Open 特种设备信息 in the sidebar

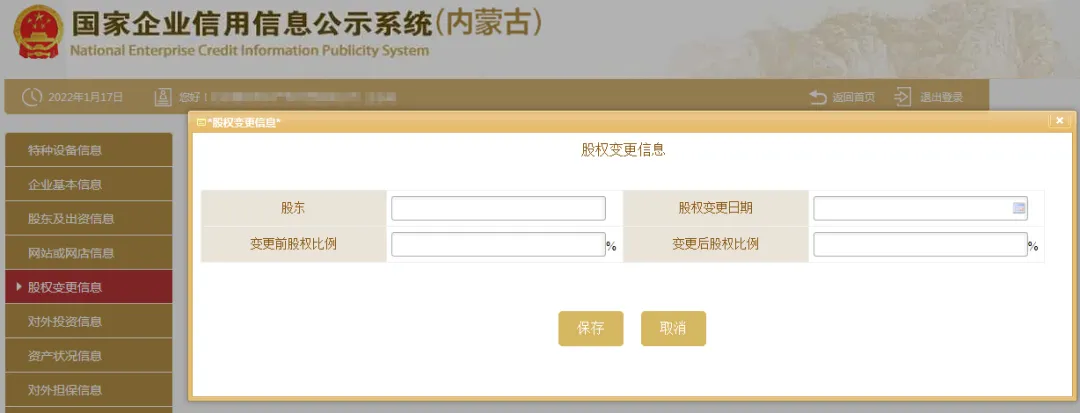65,151
